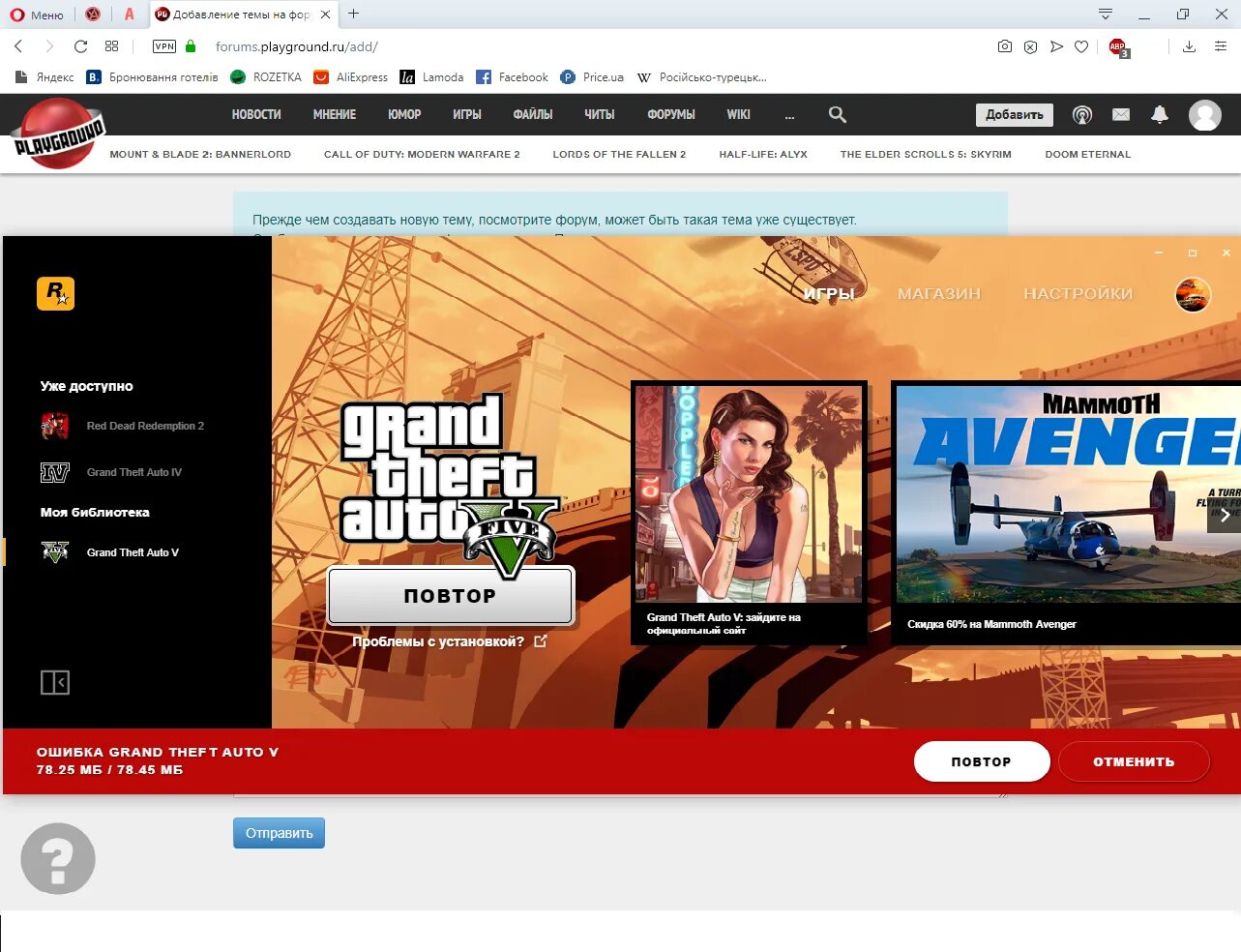Click ПОВТОР in red error bar
The image size is (1241, 952).
tap(982, 761)
